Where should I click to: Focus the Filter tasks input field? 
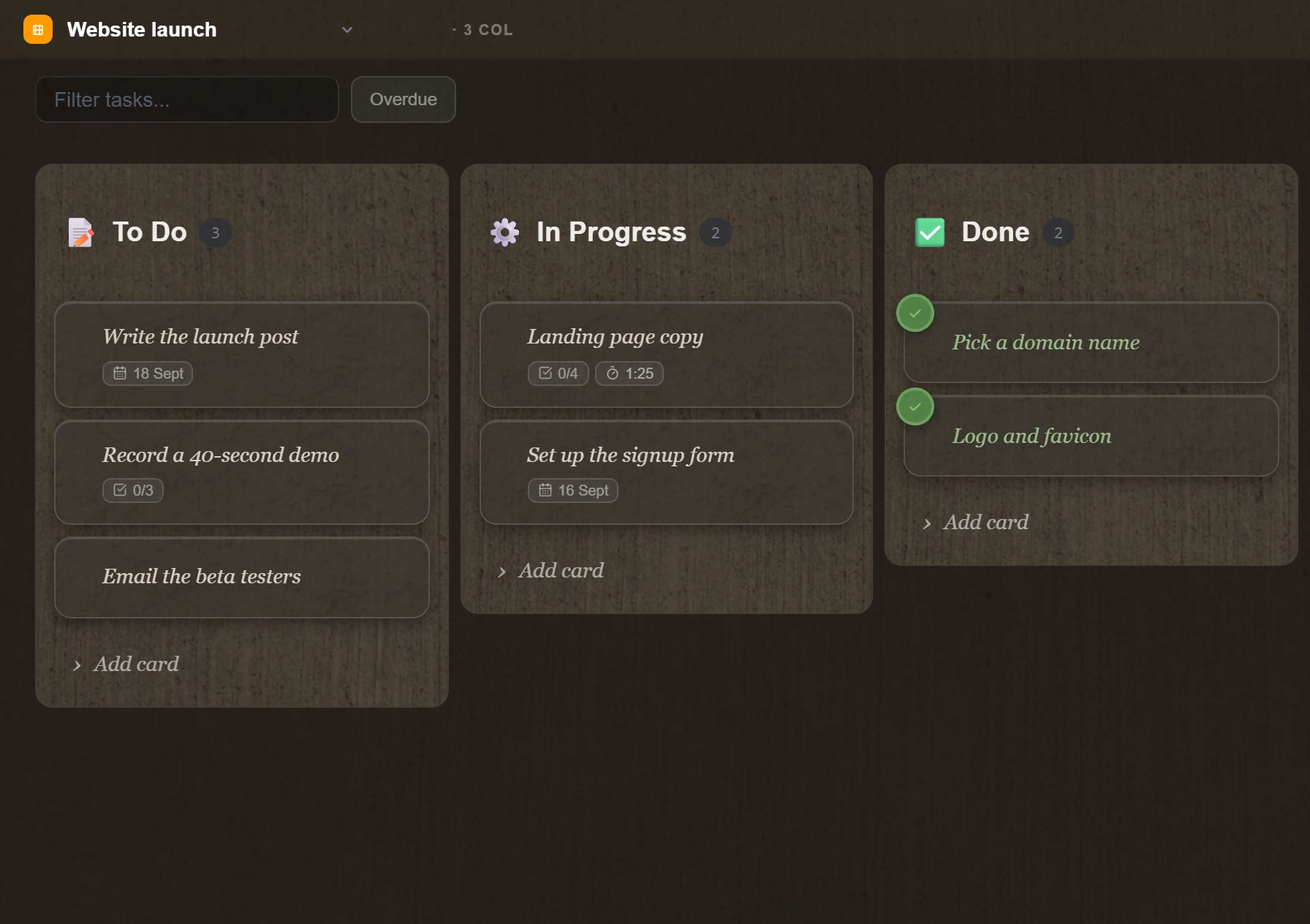point(187,99)
